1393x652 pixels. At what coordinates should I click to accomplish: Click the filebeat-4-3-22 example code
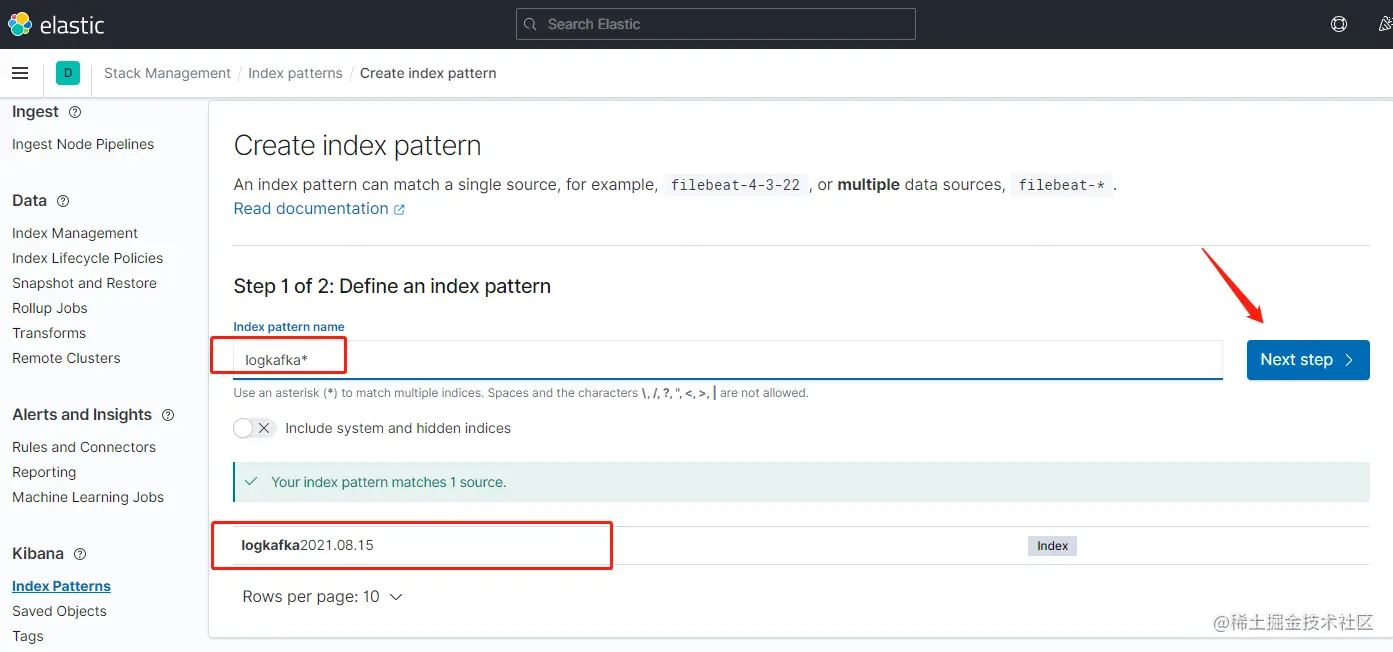pyautogui.click(x=735, y=185)
